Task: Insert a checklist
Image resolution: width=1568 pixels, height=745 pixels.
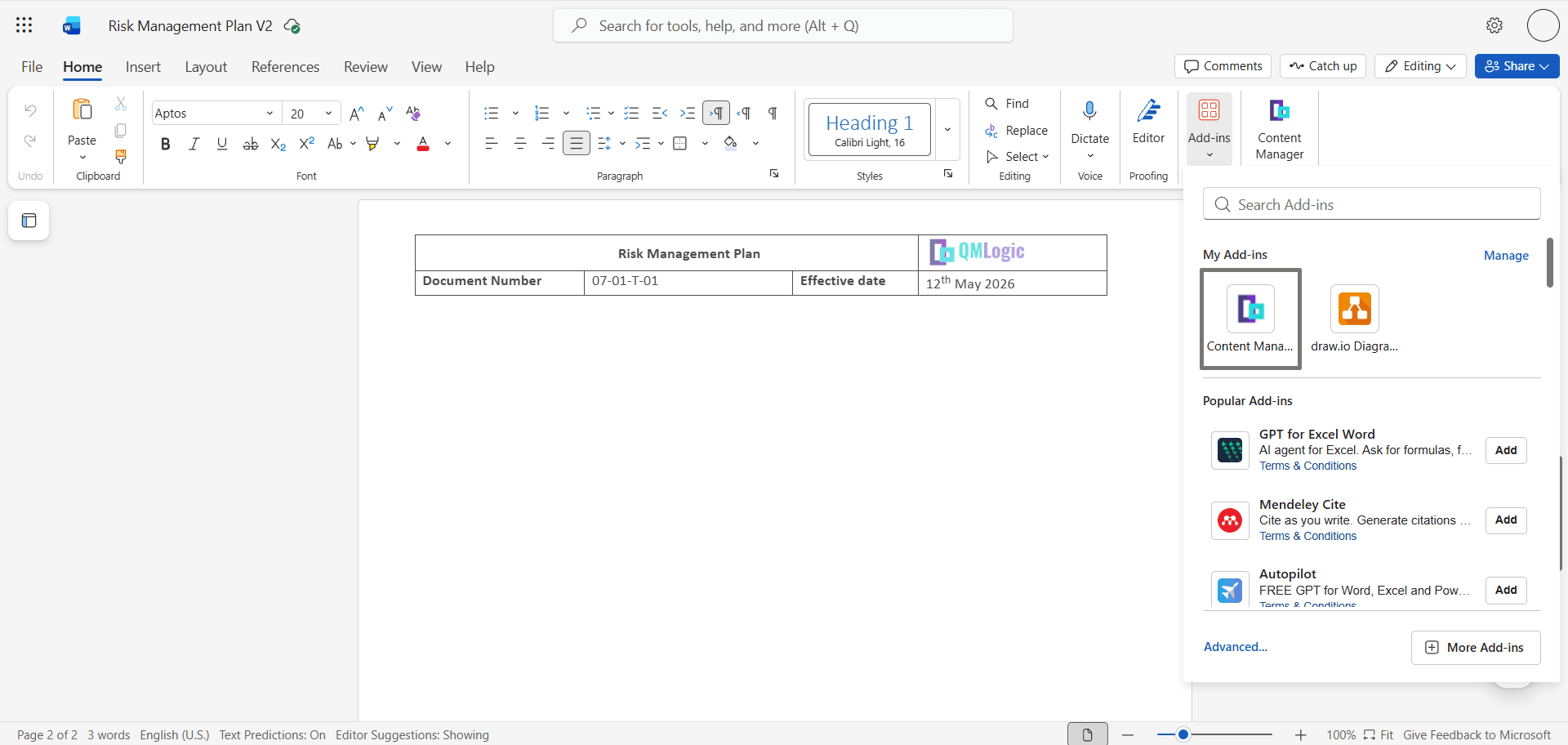Action: click(631, 114)
